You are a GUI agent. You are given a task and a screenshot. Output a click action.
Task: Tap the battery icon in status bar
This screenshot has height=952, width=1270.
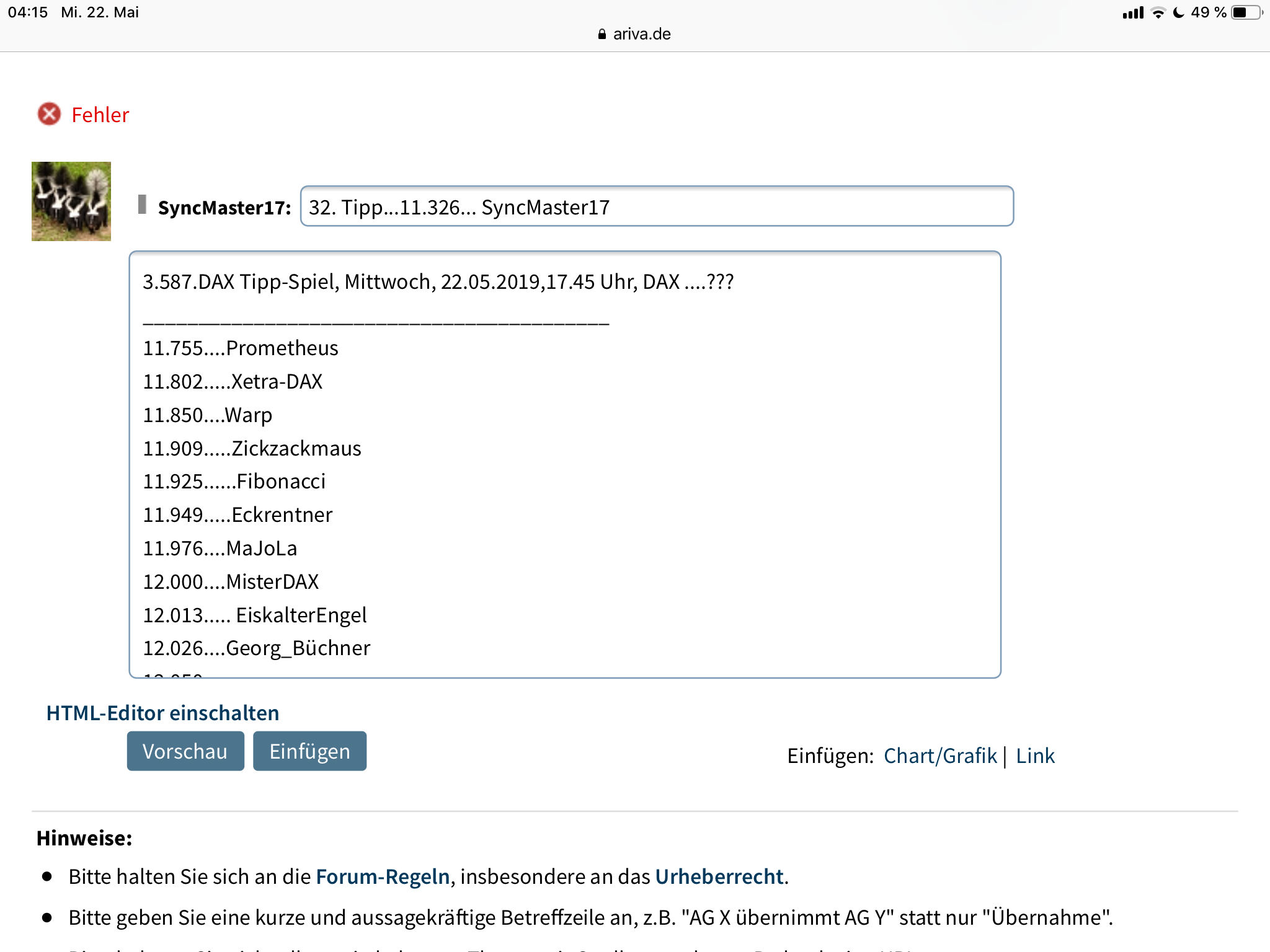1246,12
